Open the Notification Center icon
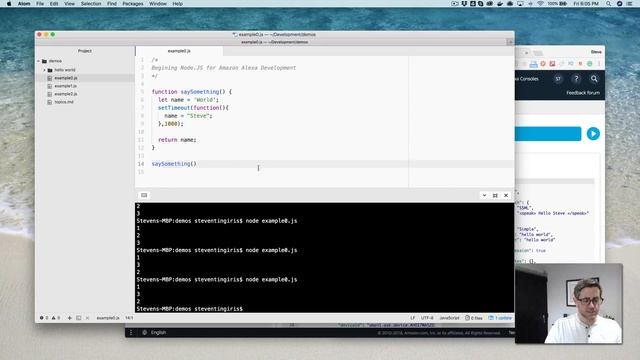 pos(630,4)
